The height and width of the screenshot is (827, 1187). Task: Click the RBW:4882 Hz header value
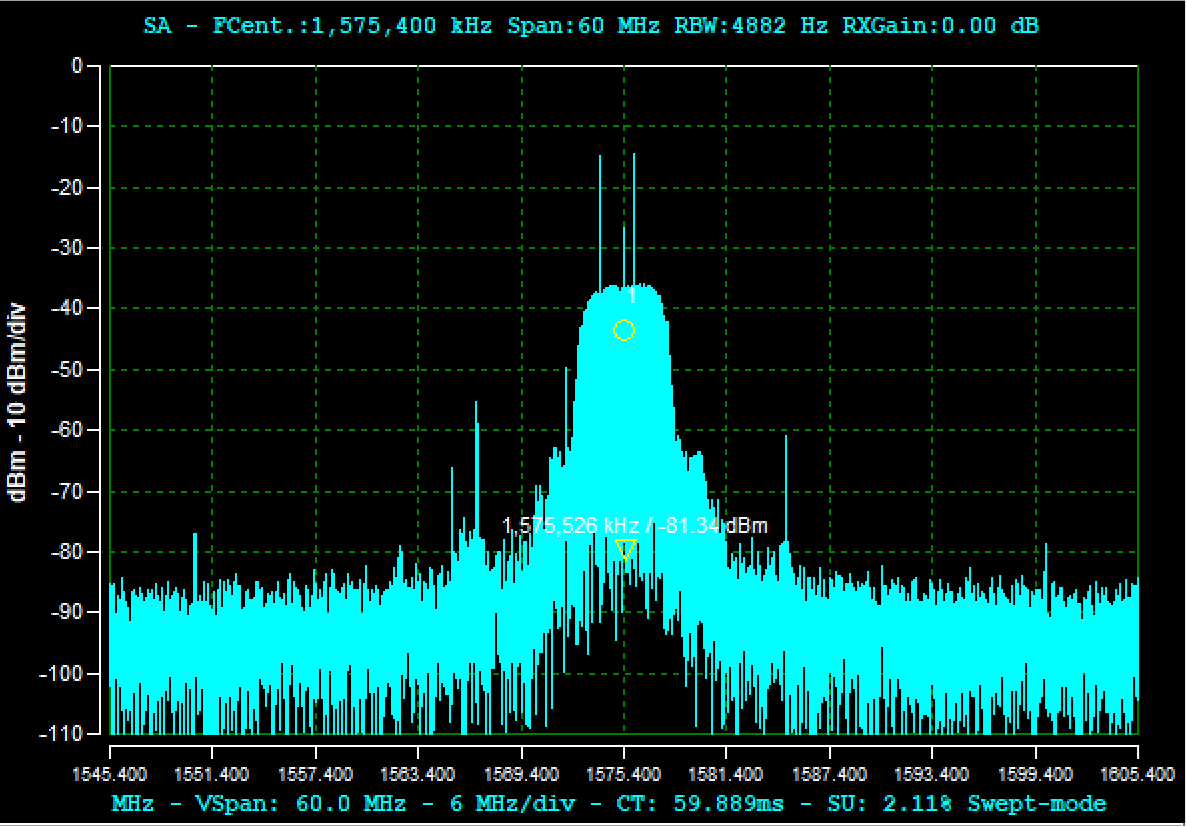click(x=750, y=26)
